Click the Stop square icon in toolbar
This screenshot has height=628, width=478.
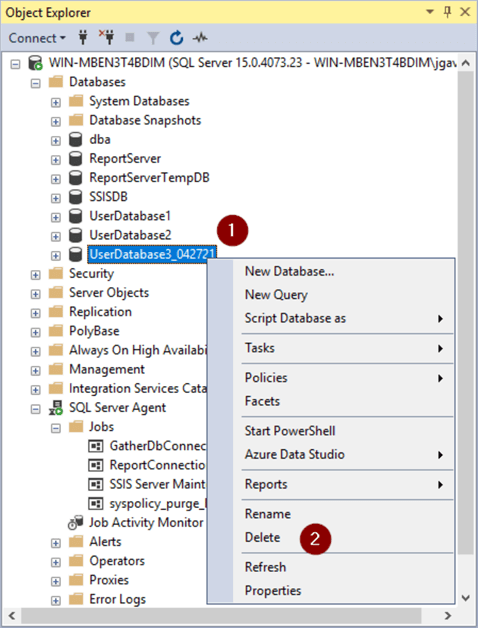click(130, 38)
